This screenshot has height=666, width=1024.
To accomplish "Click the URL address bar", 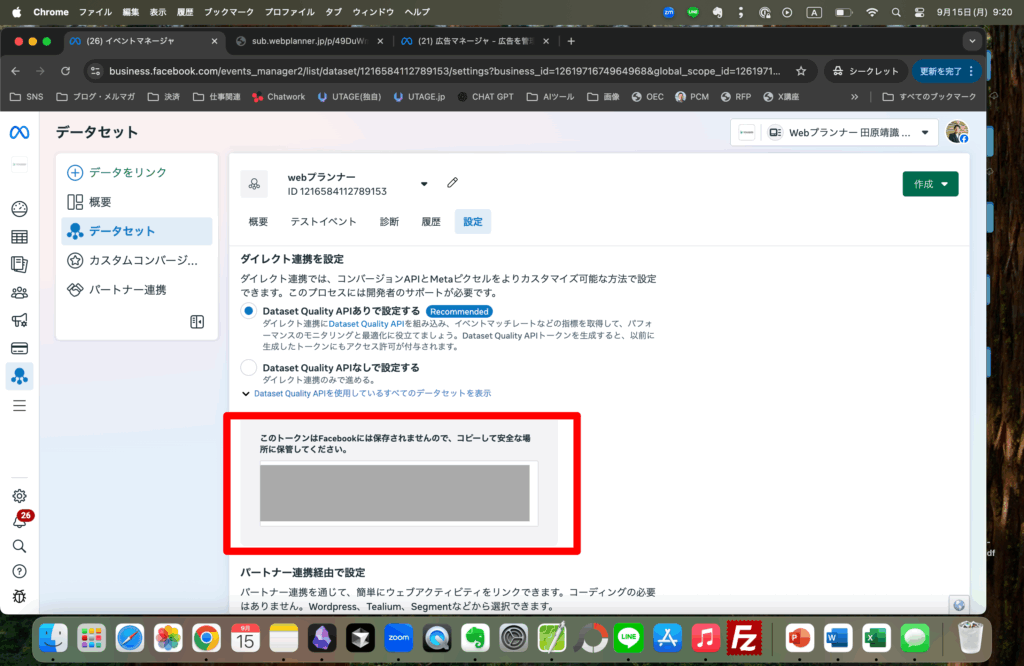I will 444,71.
